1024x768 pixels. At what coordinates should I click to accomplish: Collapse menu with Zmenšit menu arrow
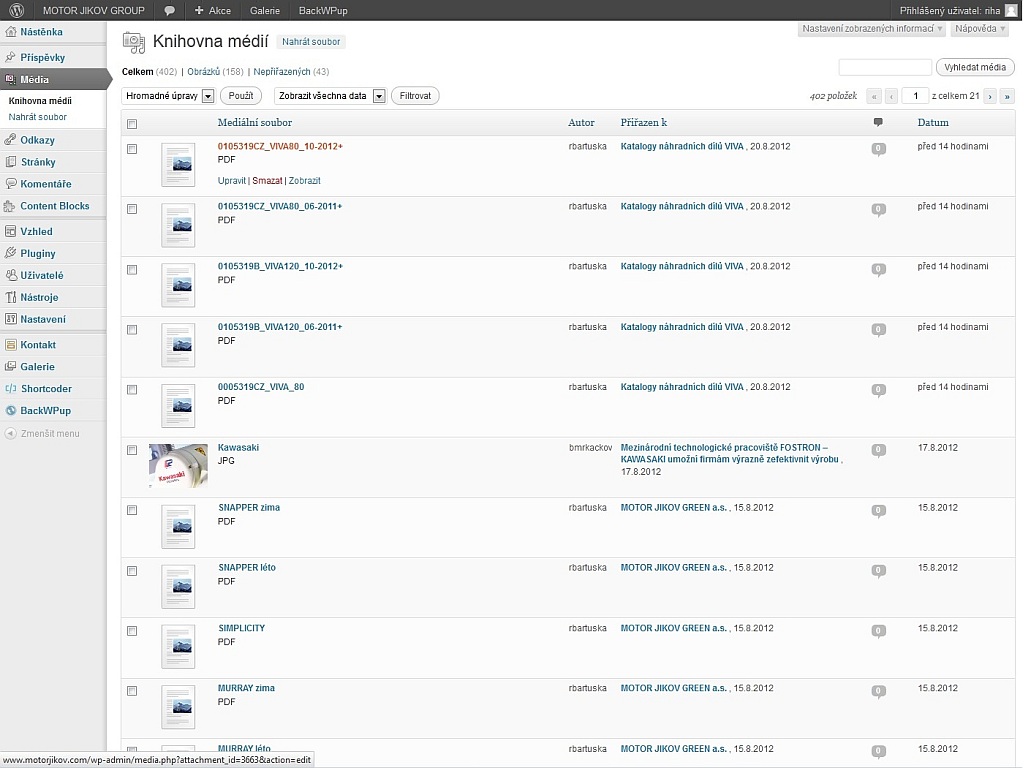point(11,434)
